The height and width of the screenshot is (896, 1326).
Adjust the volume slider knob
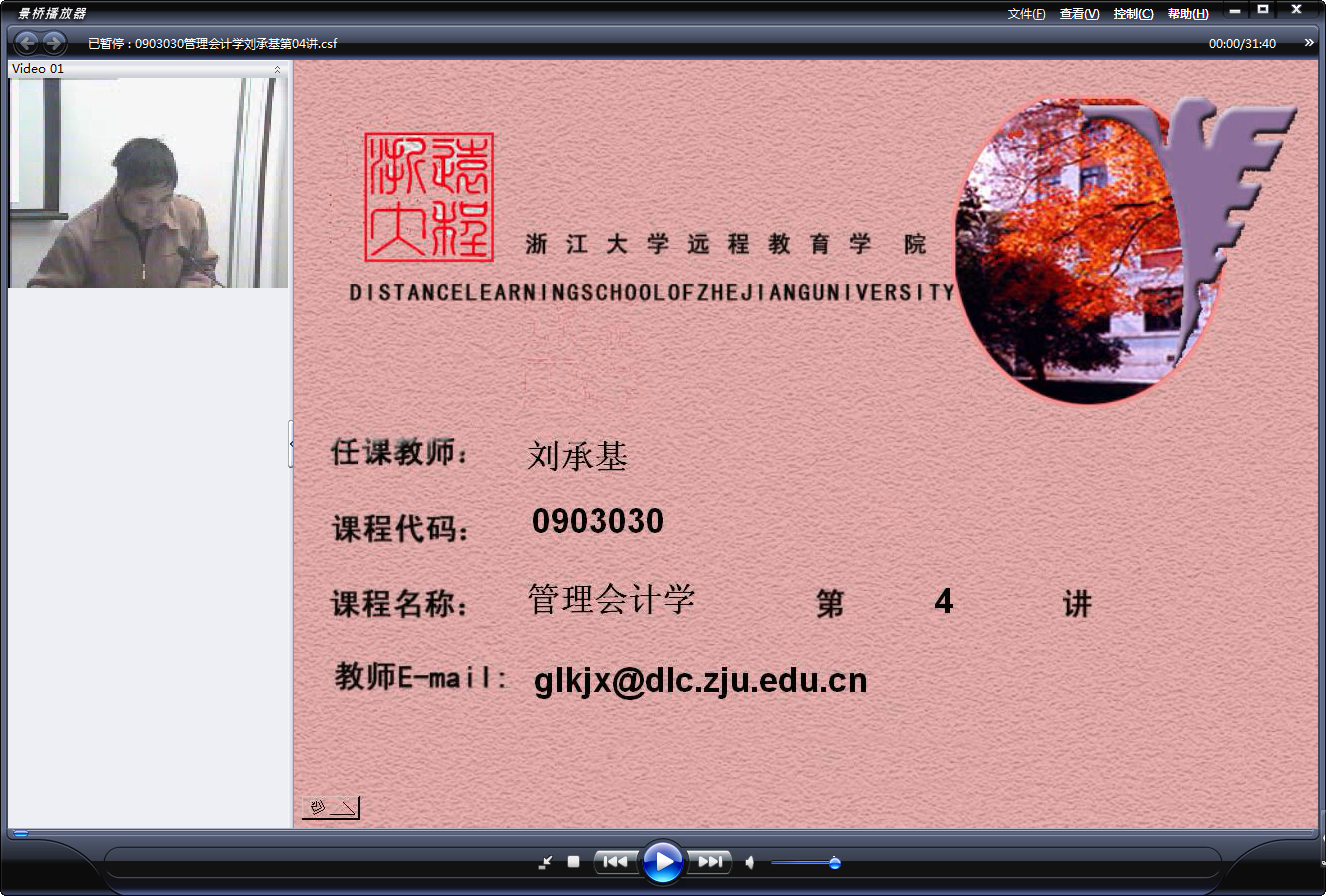point(835,863)
